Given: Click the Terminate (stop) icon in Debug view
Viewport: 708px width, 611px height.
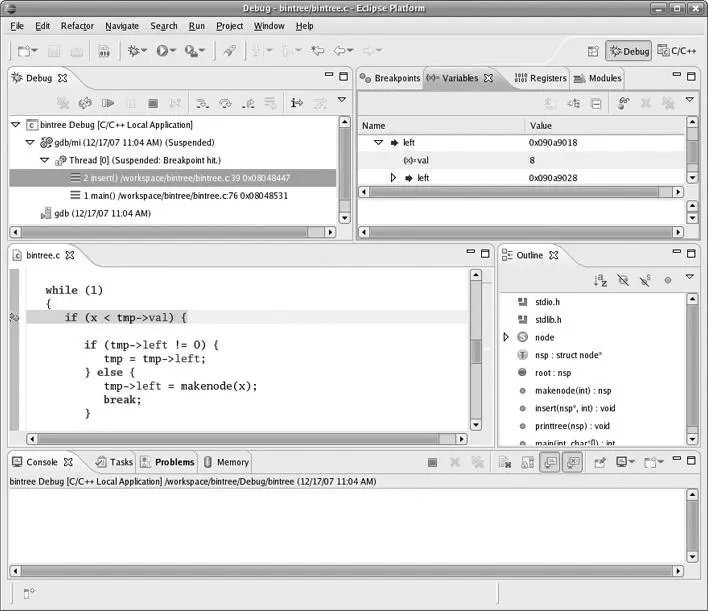Looking at the screenshot, I should point(153,103).
